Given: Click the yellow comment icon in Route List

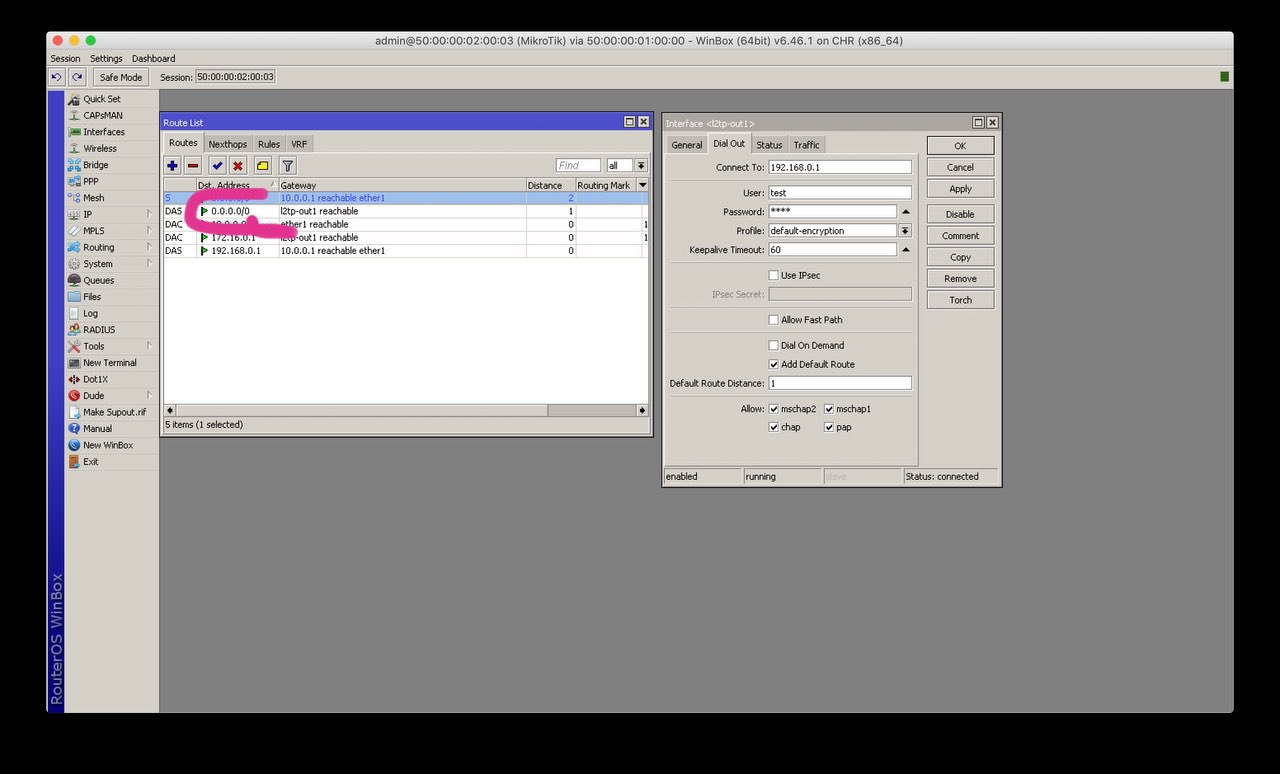Looking at the screenshot, I should point(263,166).
